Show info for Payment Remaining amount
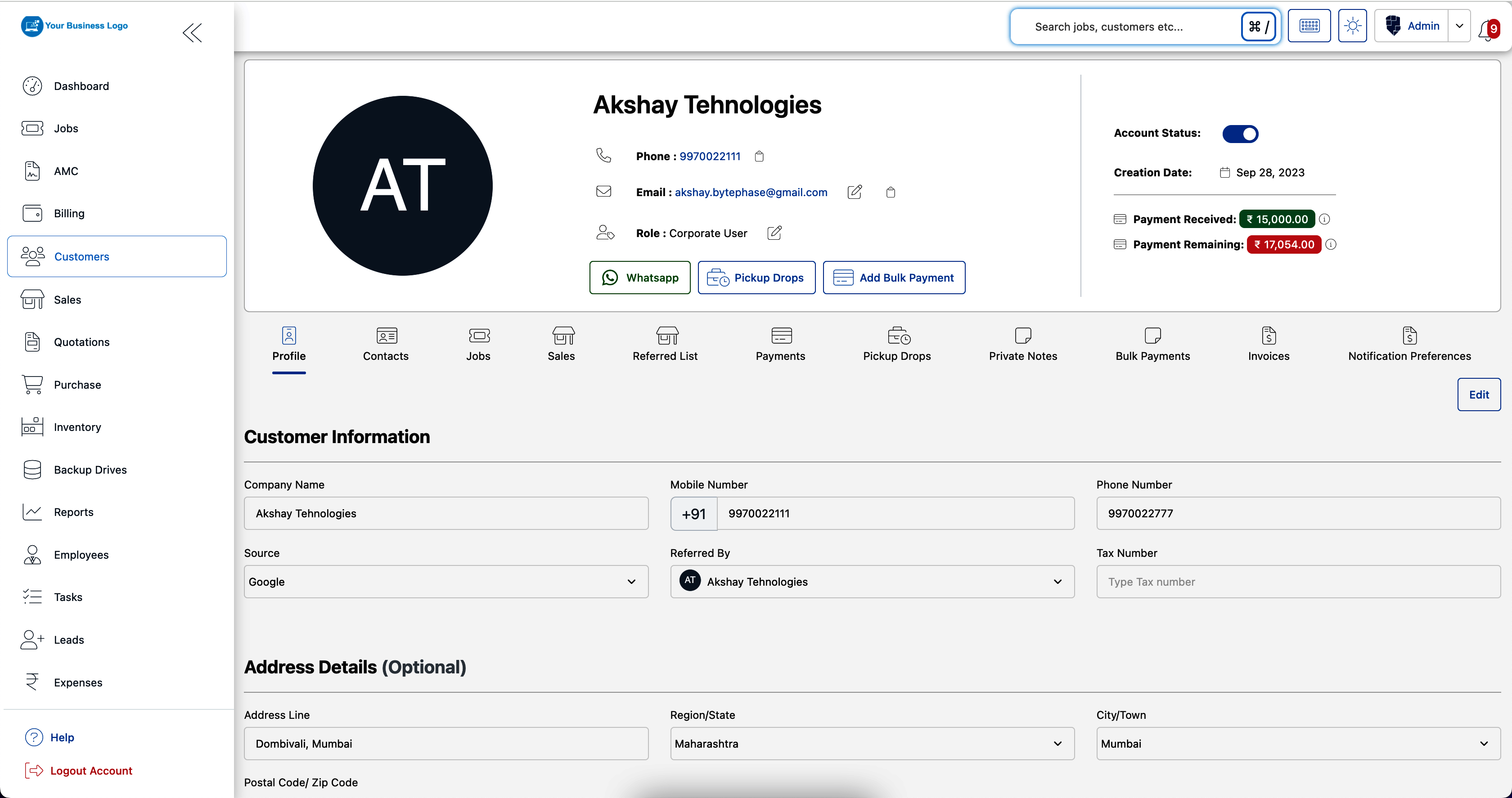 pyautogui.click(x=1331, y=244)
